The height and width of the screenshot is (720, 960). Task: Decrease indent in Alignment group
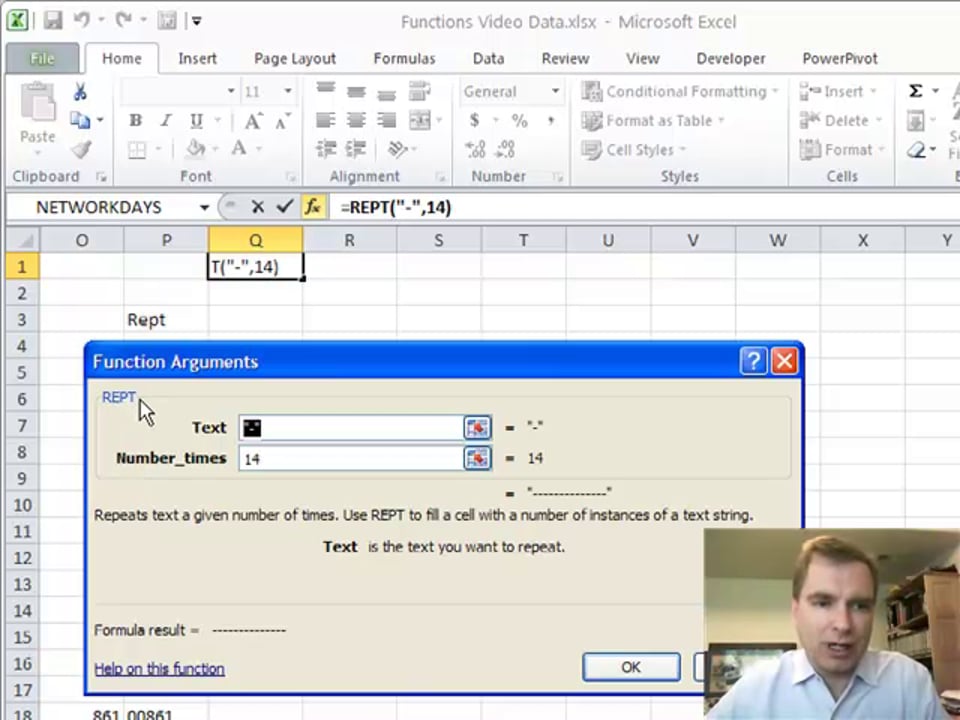click(326, 149)
